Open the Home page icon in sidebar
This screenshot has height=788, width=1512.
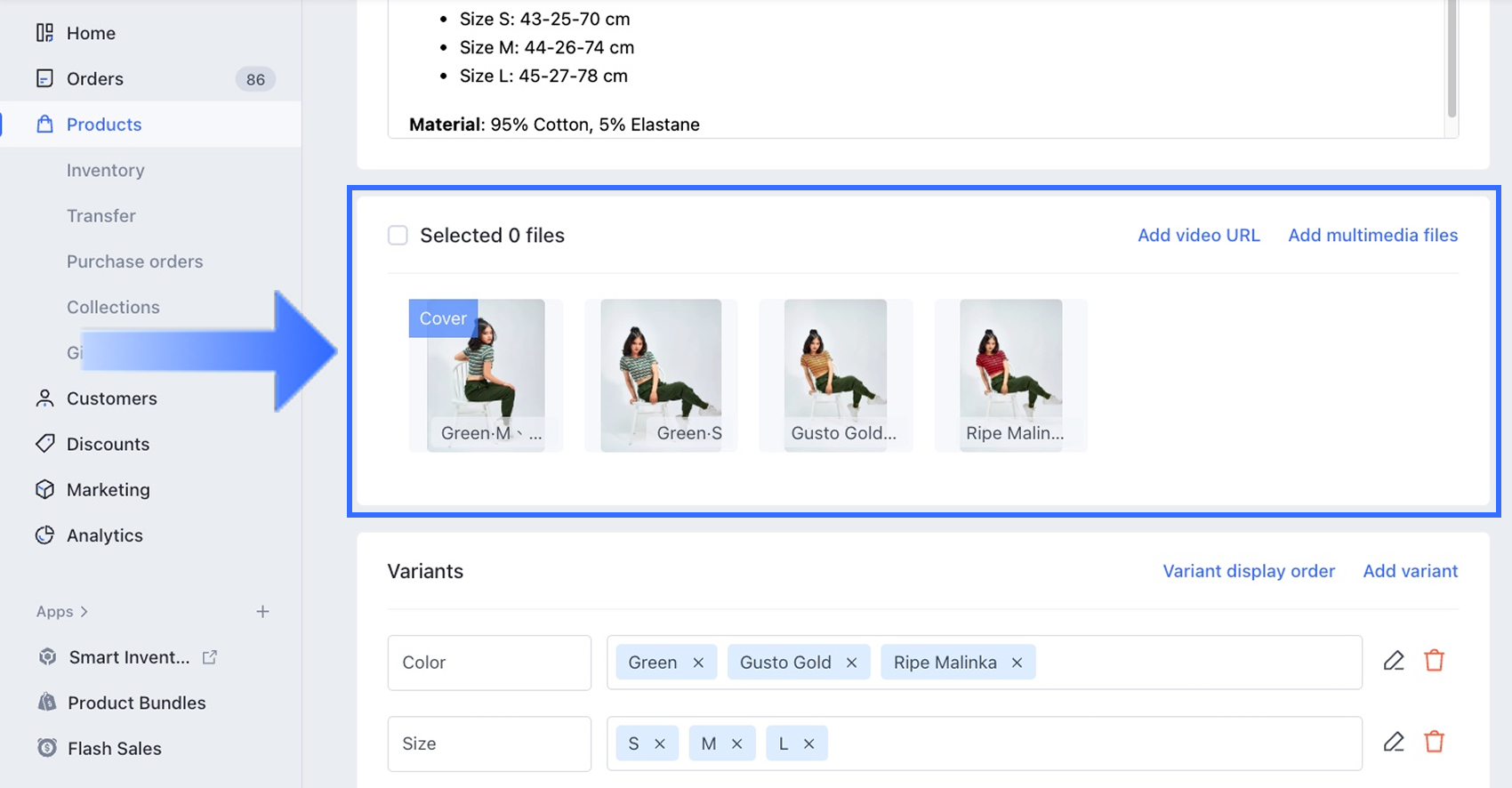(44, 33)
